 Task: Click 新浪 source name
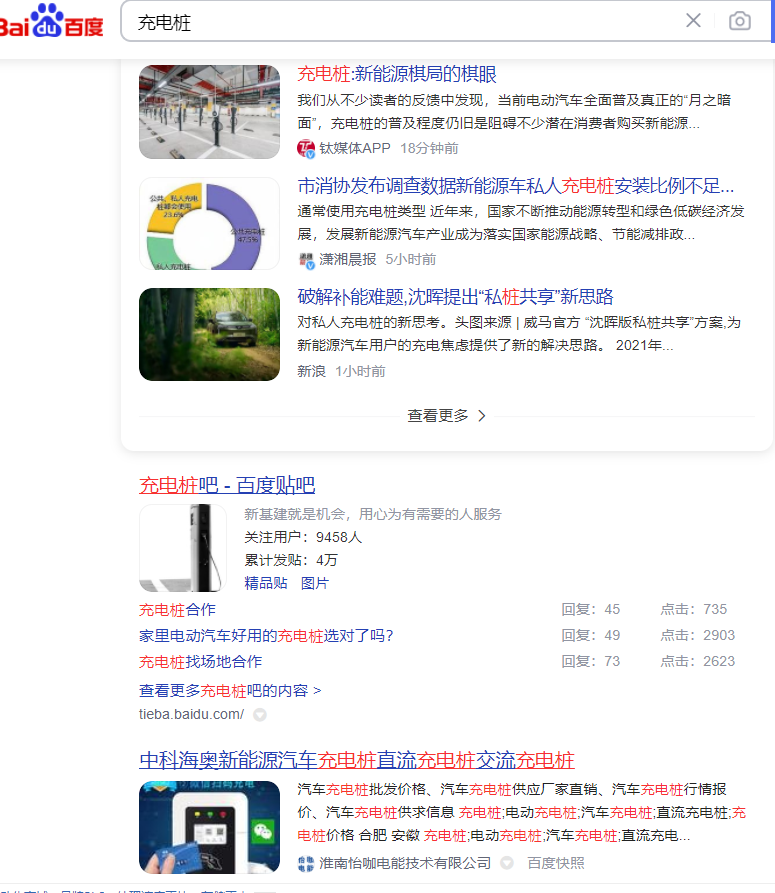tap(311, 371)
